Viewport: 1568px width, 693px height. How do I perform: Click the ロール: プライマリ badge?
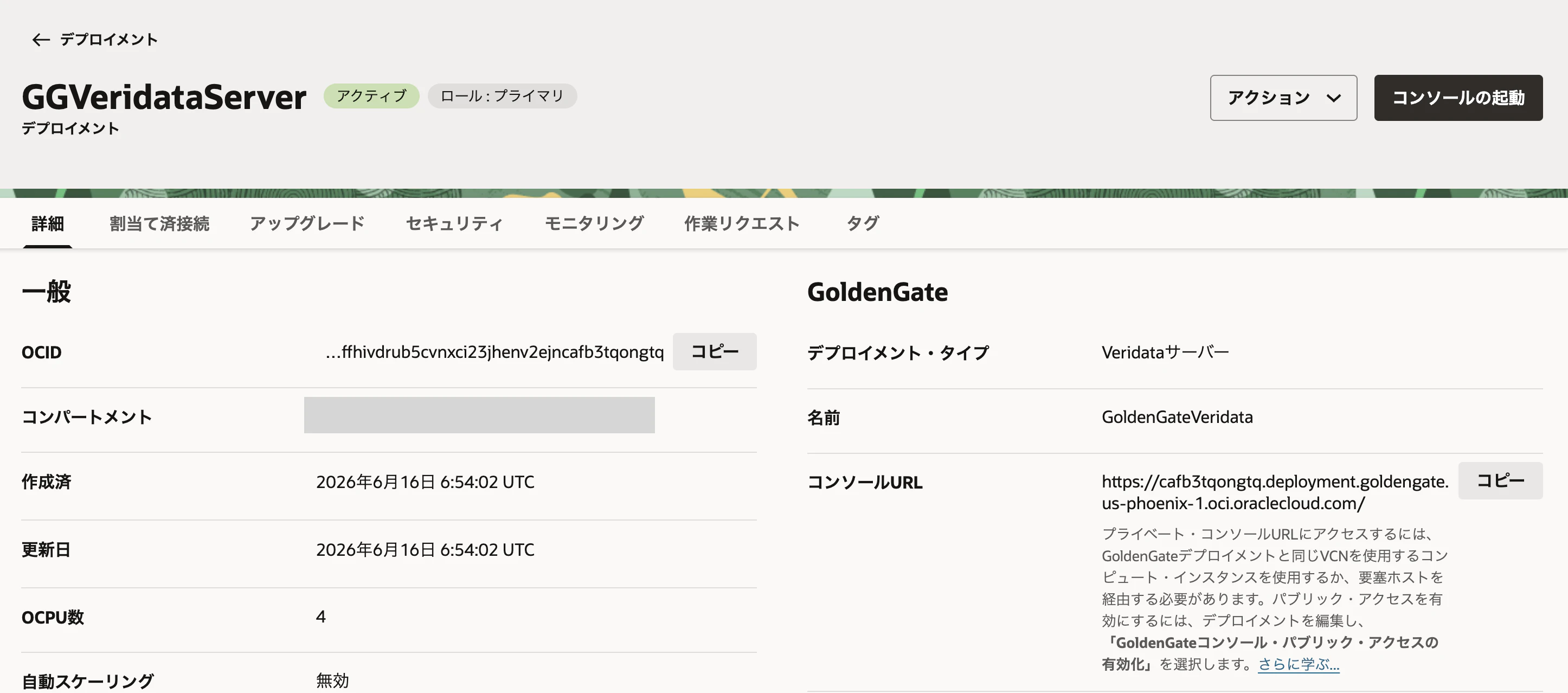pyautogui.click(x=502, y=96)
